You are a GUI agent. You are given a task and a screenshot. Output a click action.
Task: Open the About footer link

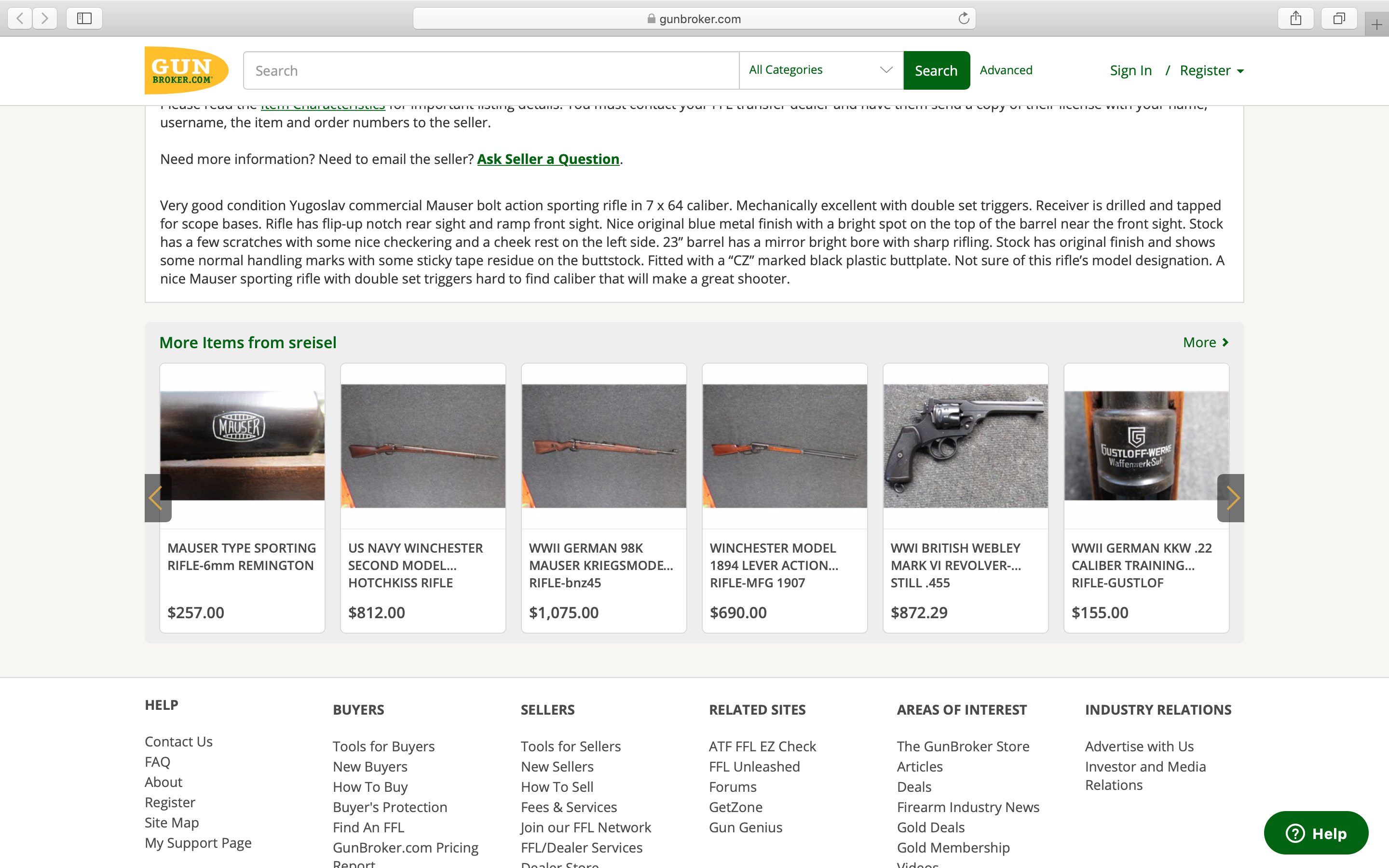click(x=163, y=782)
